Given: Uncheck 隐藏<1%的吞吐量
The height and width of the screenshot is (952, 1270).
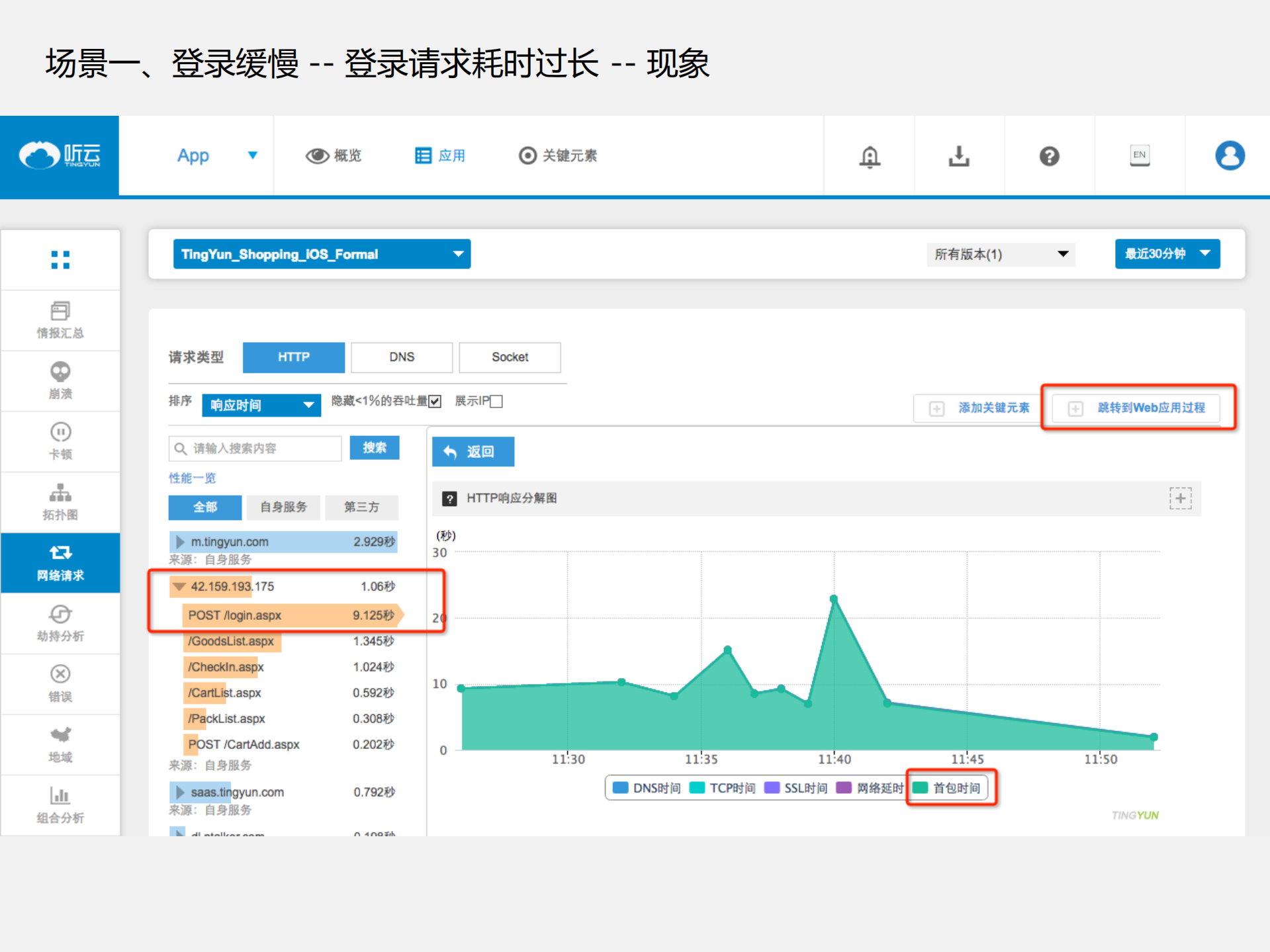Looking at the screenshot, I should pos(435,401).
